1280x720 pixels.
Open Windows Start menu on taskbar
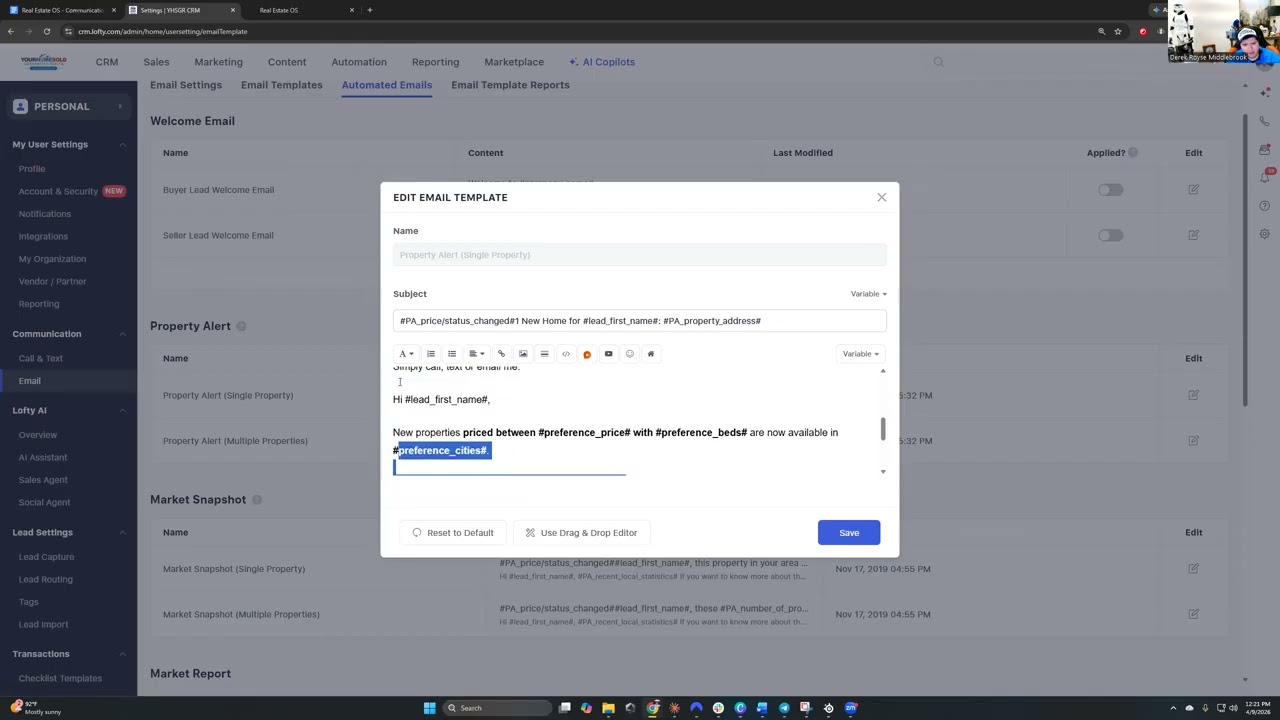(x=430, y=708)
